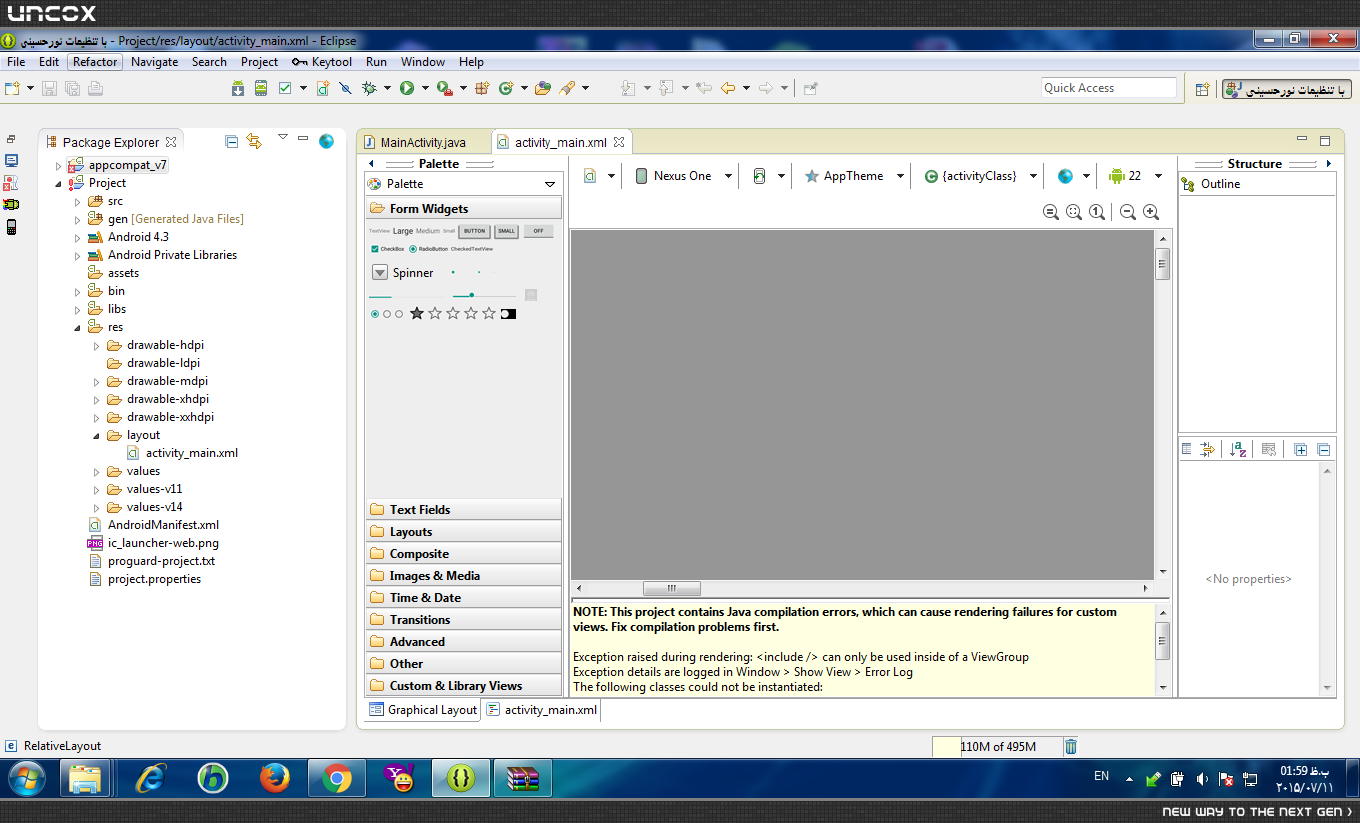Click the Open Type folder icon
Image resolution: width=1360 pixels, height=823 pixels.
click(543, 88)
